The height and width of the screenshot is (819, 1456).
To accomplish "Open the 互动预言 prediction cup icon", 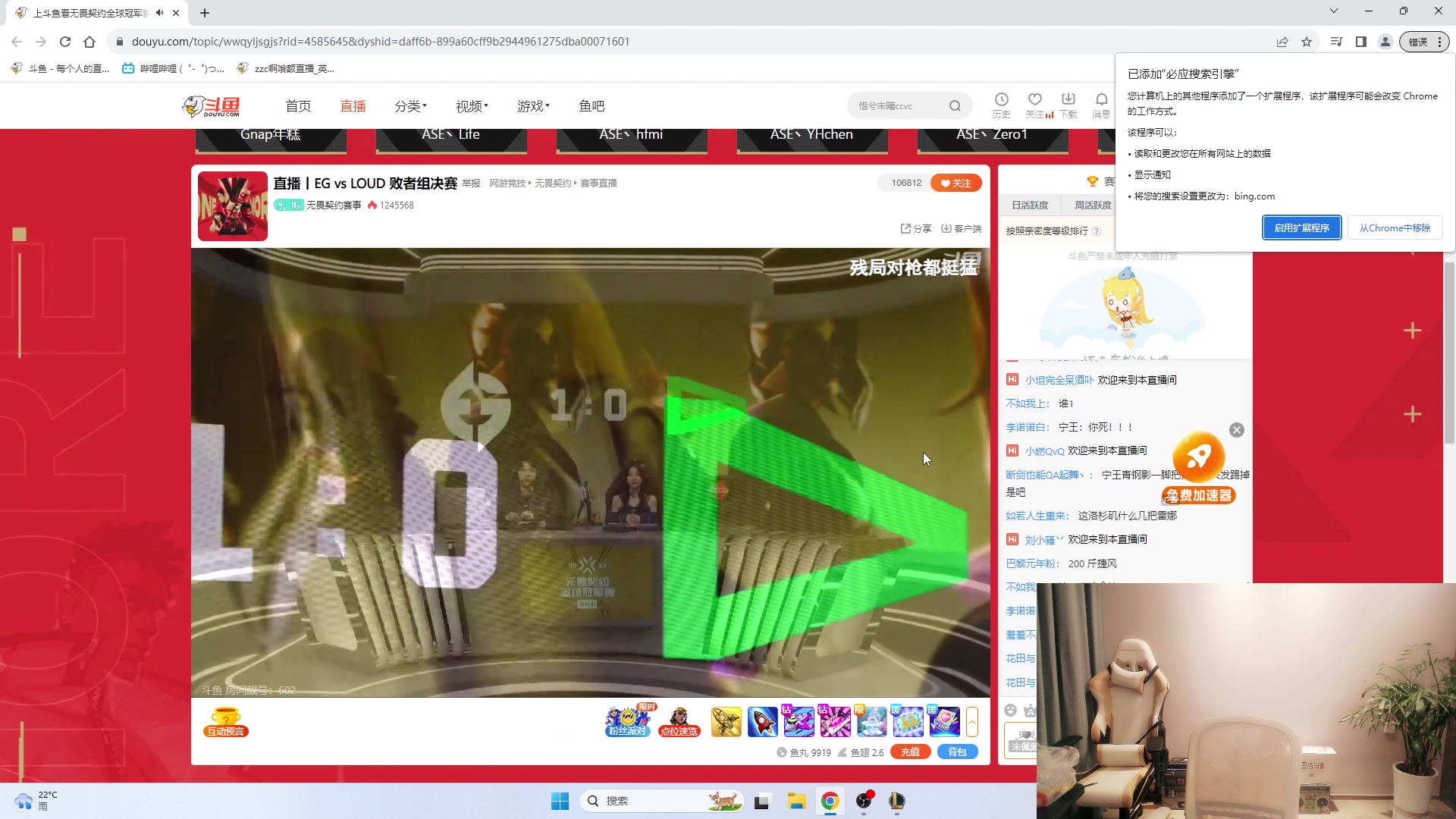I will coord(226,721).
